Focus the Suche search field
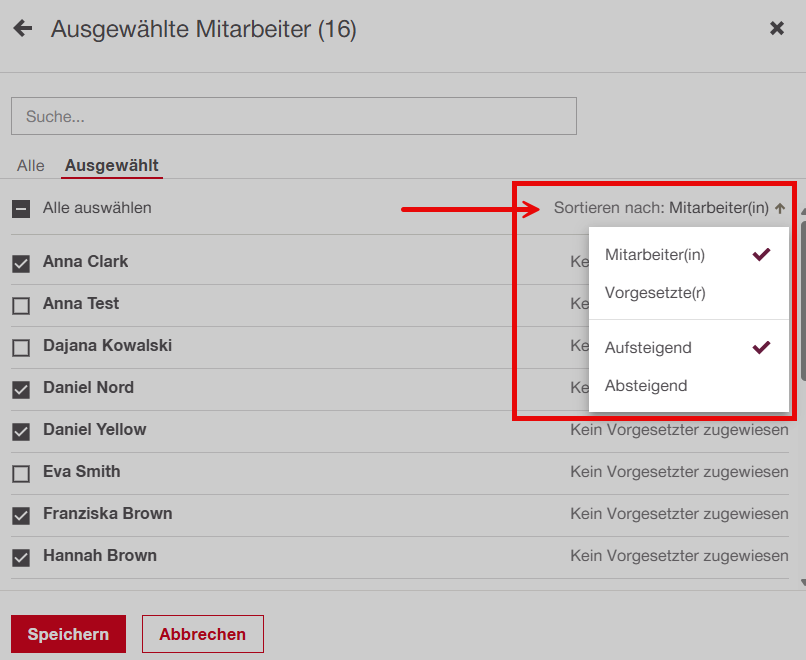 [294, 116]
